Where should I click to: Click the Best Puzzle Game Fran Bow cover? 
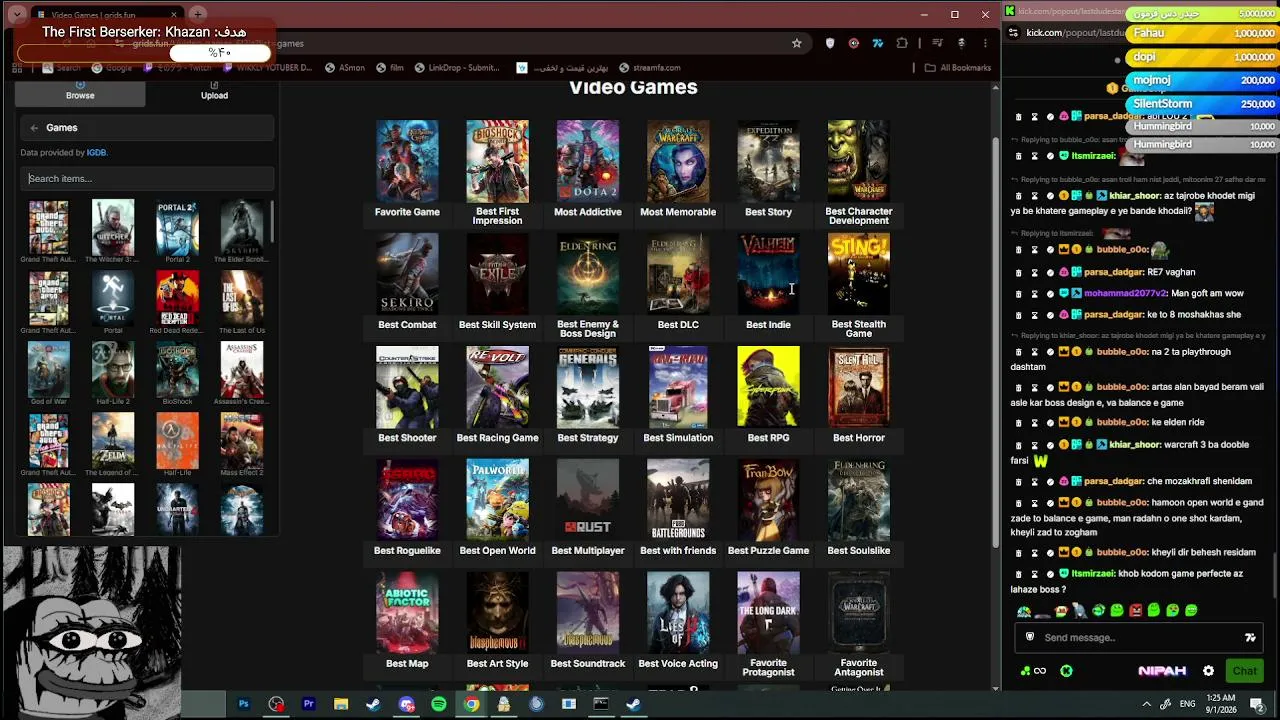pyautogui.click(x=768, y=500)
